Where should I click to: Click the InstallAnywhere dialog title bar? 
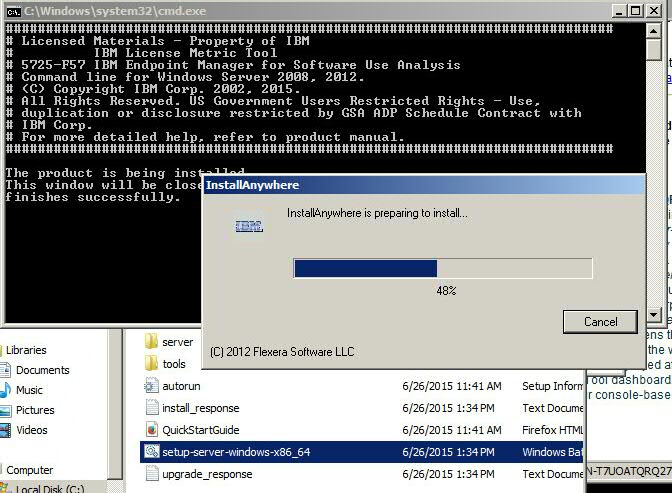click(x=420, y=186)
